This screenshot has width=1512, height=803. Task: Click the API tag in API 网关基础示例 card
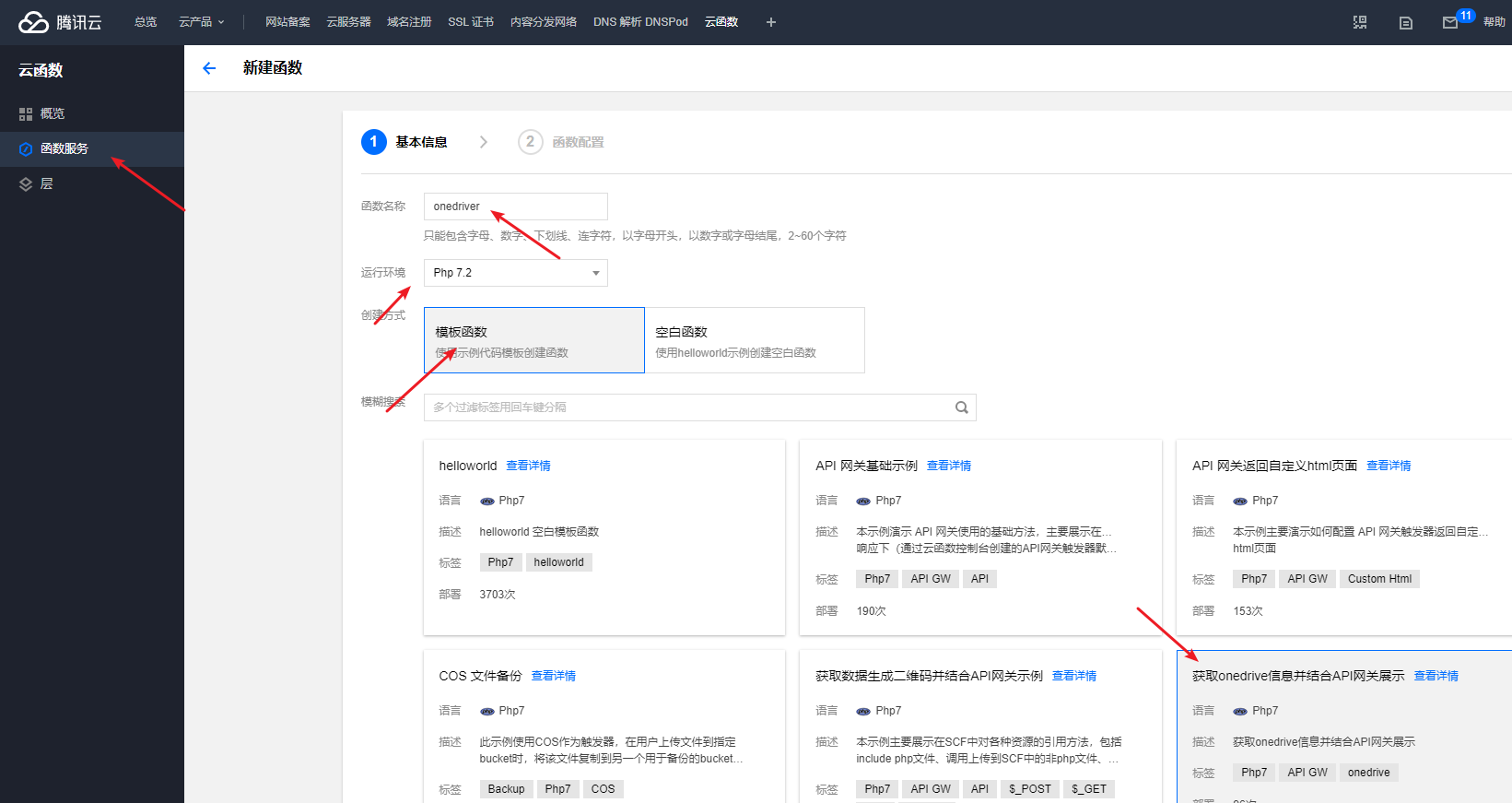click(x=979, y=579)
